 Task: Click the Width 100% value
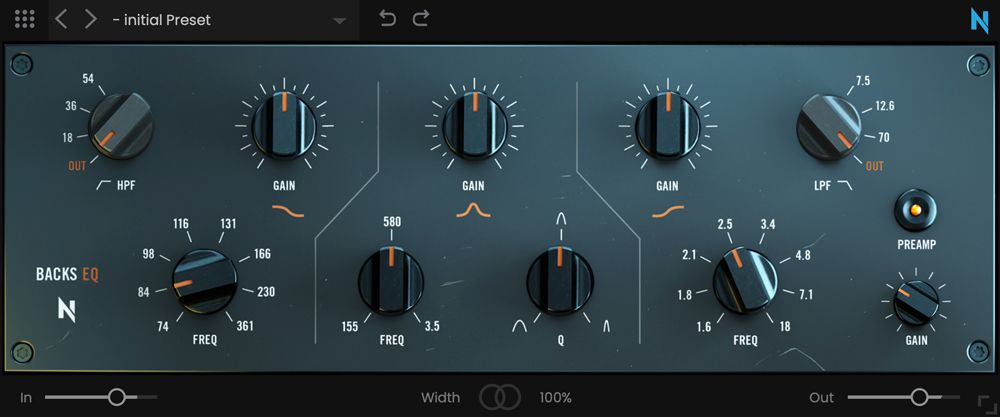coord(556,397)
